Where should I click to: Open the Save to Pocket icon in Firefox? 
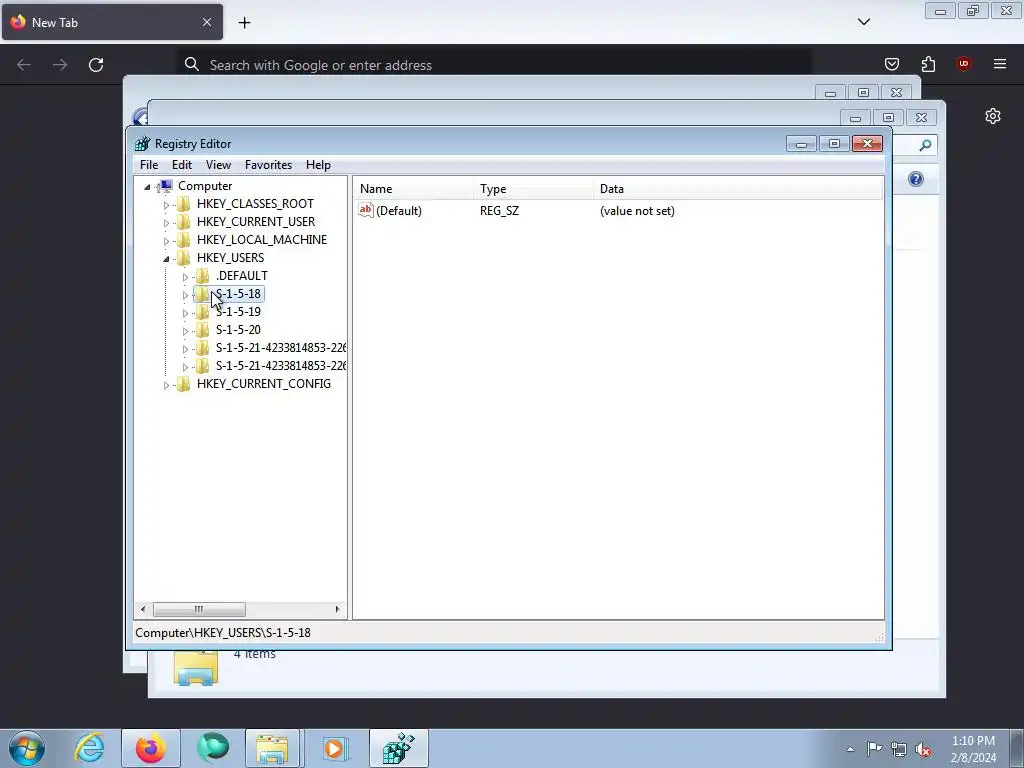pyautogui.click(x=891, y=64)
